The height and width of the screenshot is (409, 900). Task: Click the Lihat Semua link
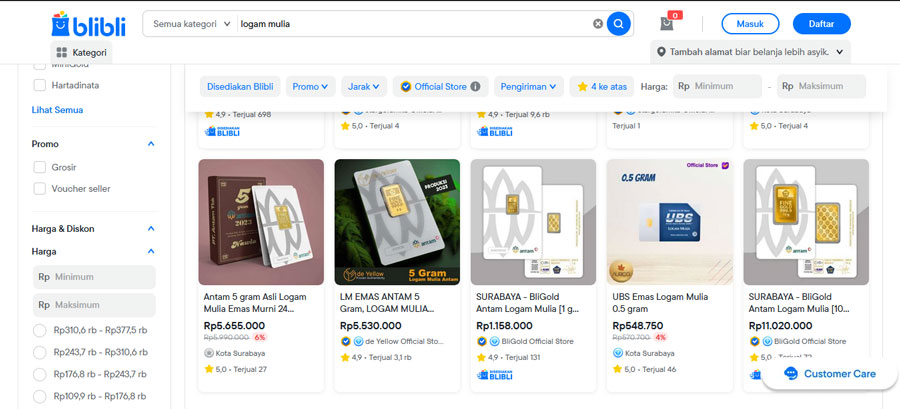[57, 110]
